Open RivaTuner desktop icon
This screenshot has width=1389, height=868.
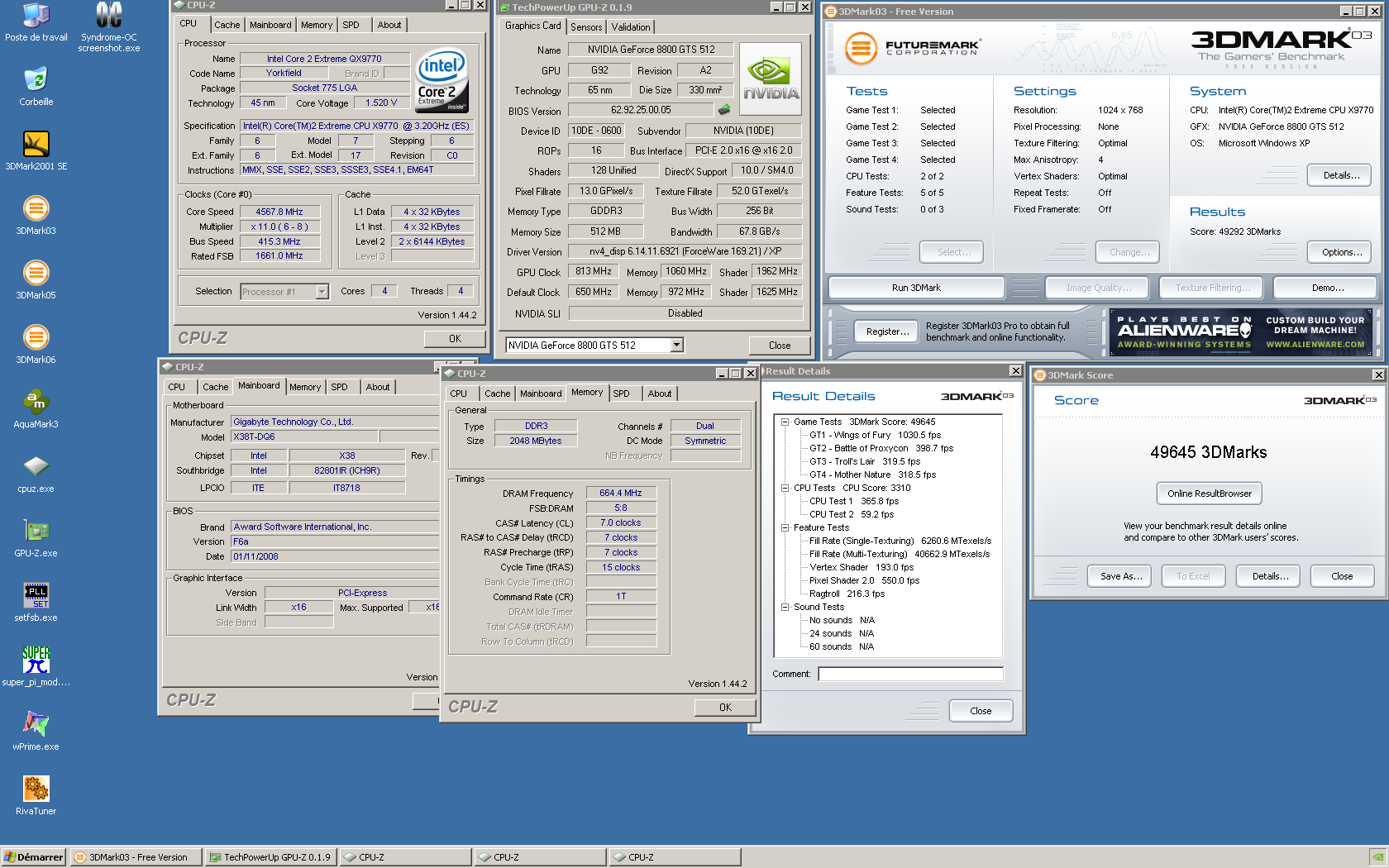tap(36, 796)
